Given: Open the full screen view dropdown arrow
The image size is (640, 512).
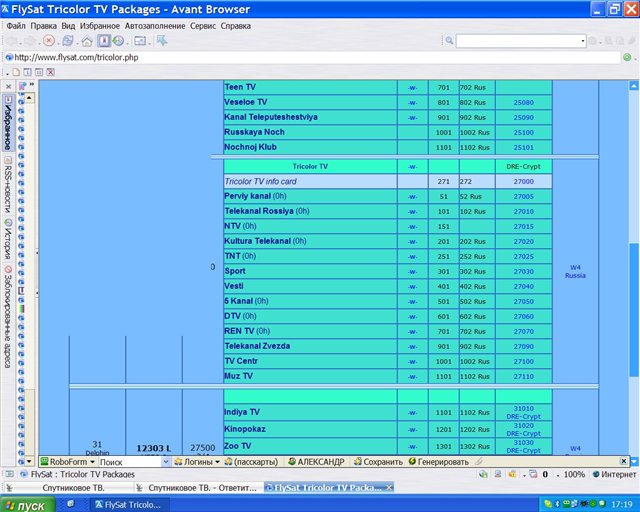Looking at the screenshot, I should pyautogui.click(x=149, y=42).
